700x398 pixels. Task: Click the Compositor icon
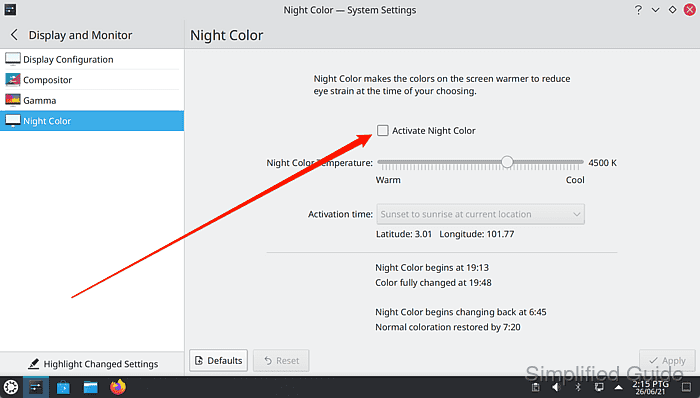pos(12,79)
